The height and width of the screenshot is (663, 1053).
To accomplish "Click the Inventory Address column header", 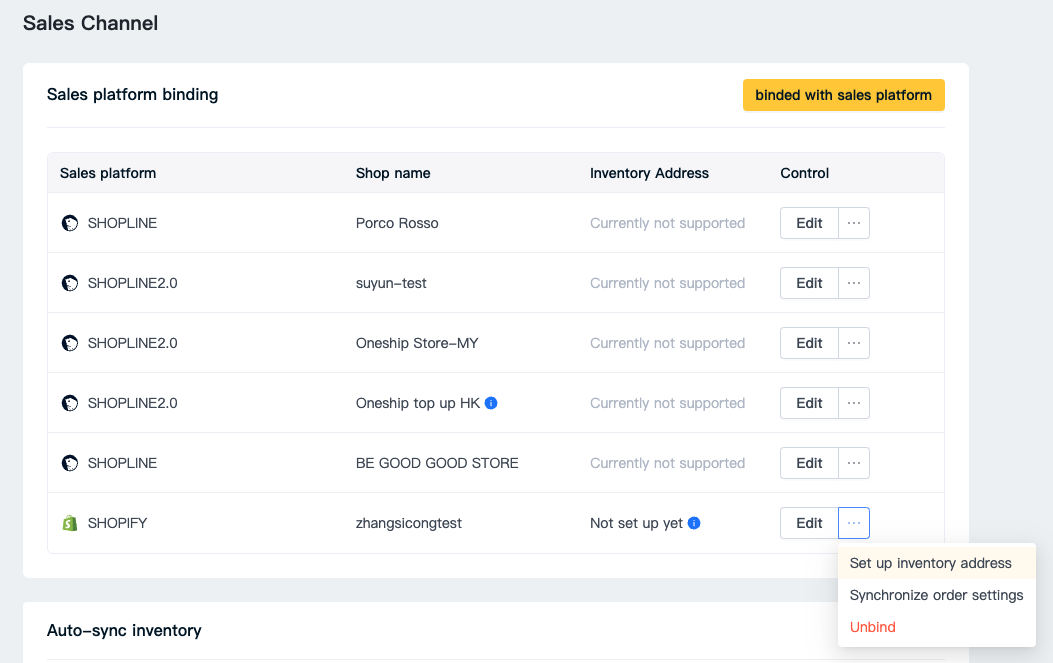I will click(649, 173).
